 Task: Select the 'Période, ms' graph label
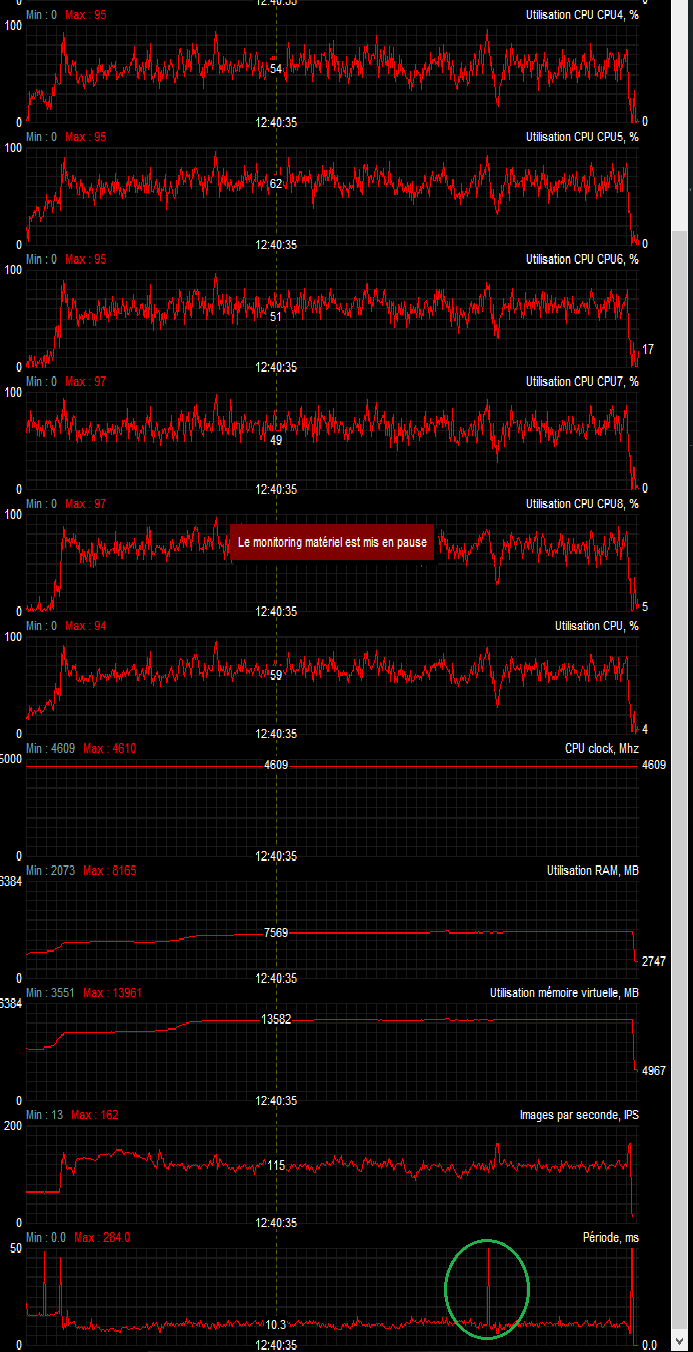pos(610,1237)
